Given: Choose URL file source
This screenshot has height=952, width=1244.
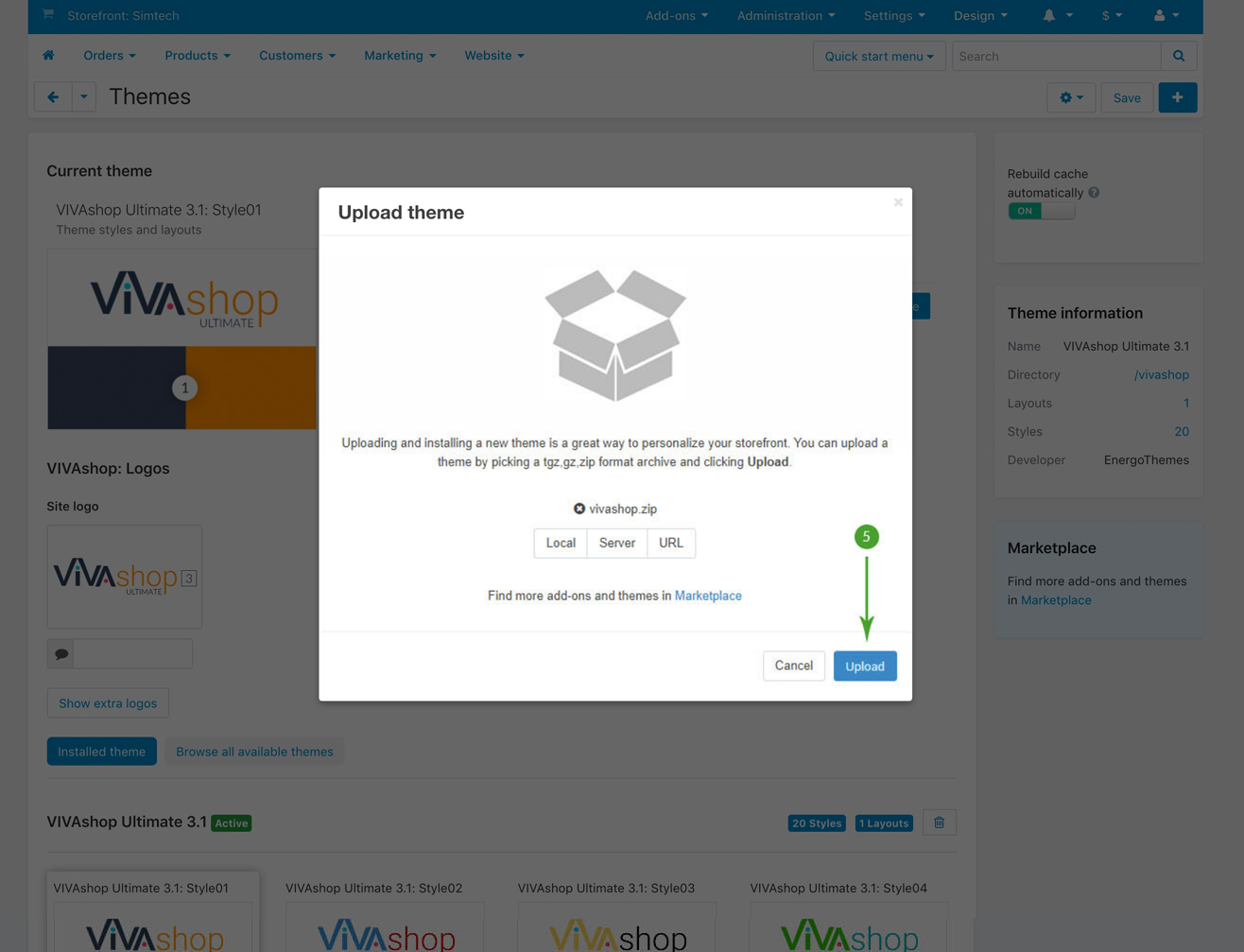Looking at the screenshot, I should [x=671, y=543].
